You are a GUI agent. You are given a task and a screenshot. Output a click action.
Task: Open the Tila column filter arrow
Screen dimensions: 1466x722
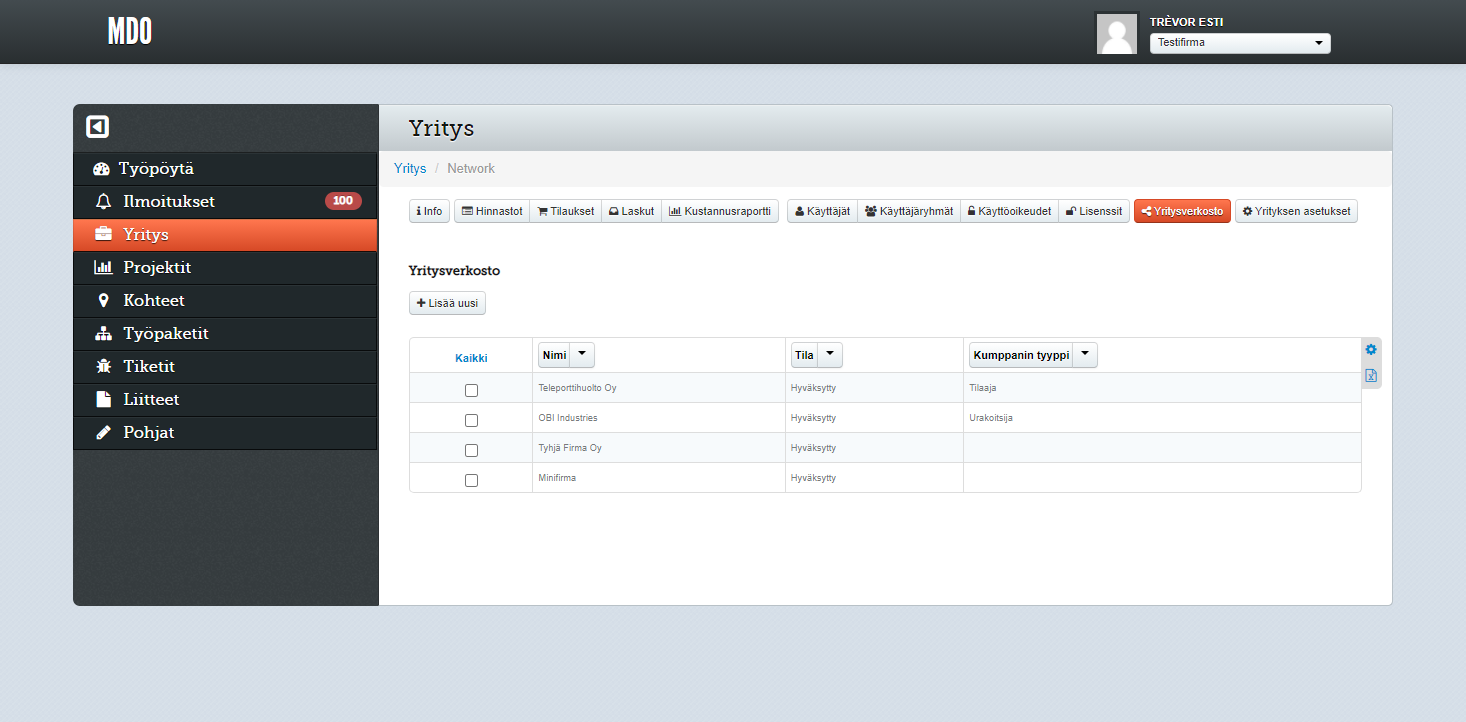(x=830, y=355)
